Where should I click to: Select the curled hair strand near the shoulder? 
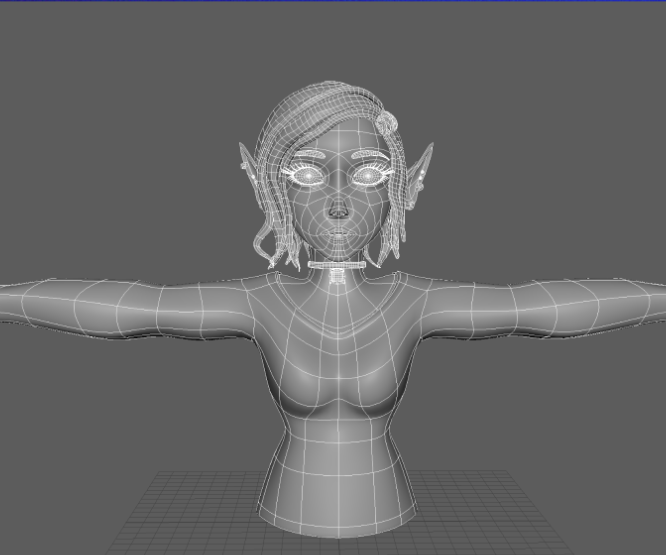pyautogui.click(x=262, y=242)
